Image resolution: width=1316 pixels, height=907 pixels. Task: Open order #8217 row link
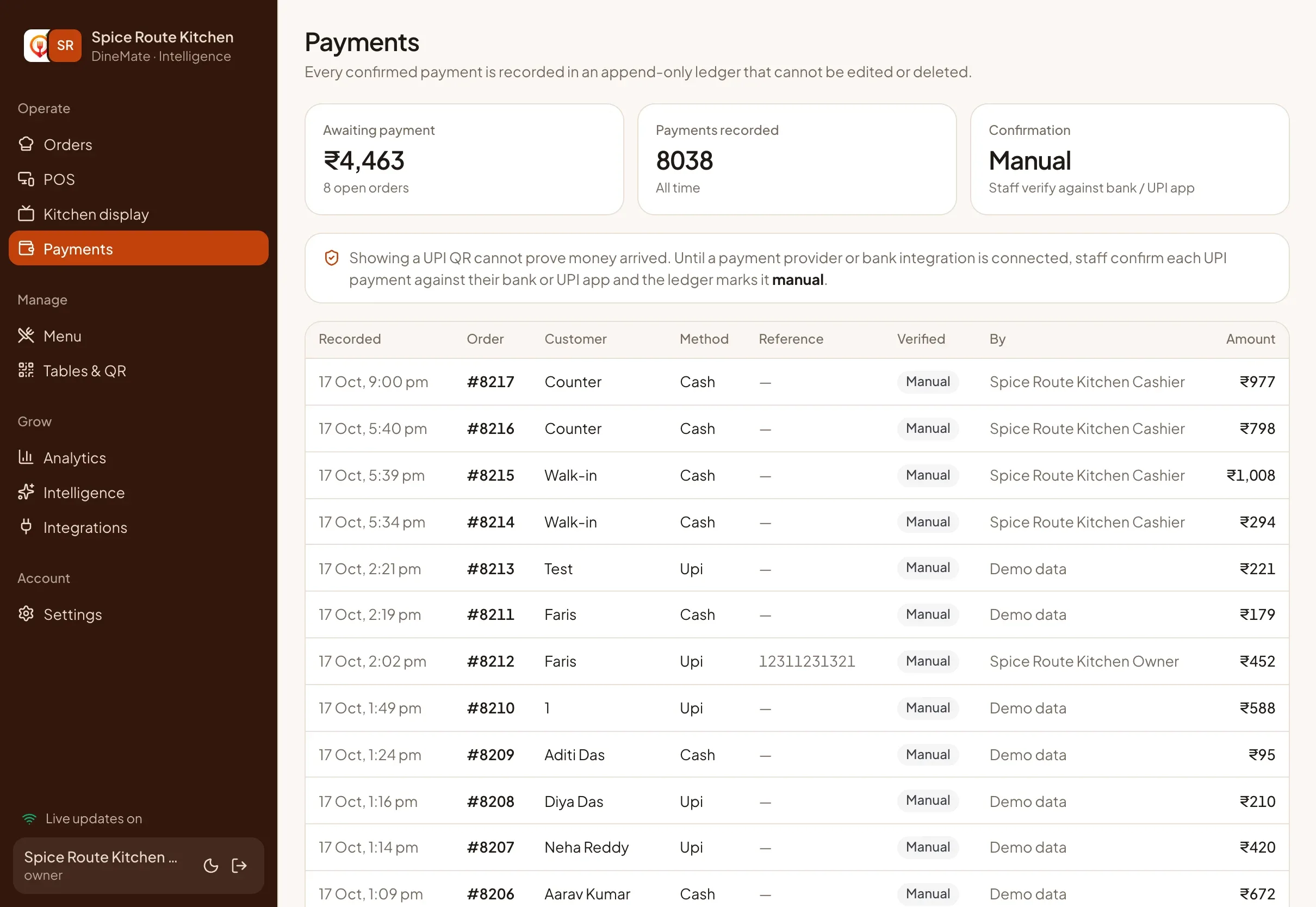[x=491, y=382]
